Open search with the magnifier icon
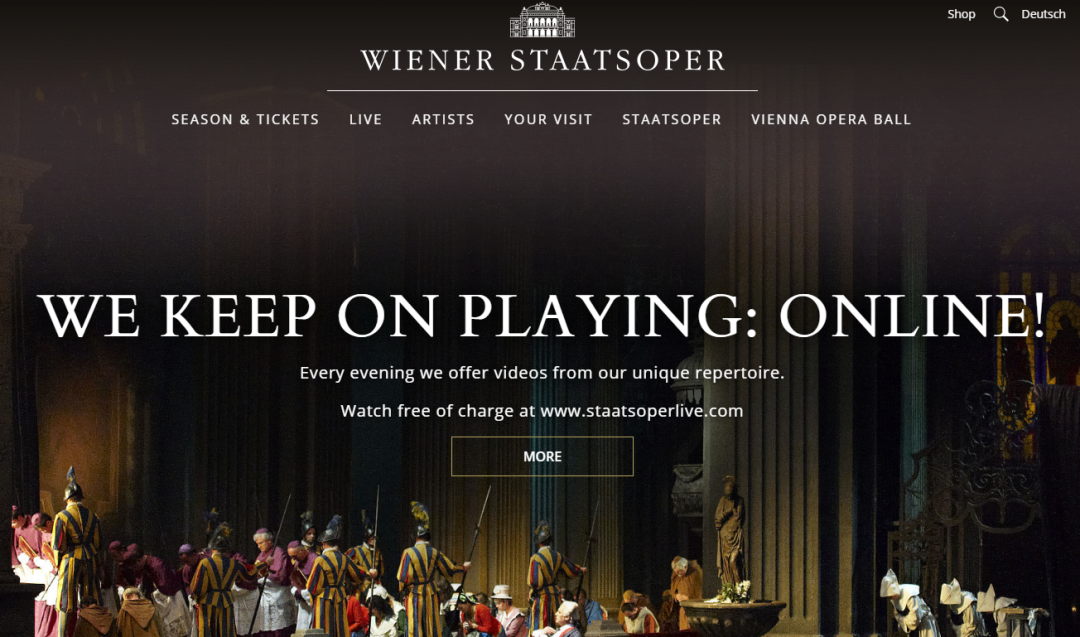 tap(1001, 14)
